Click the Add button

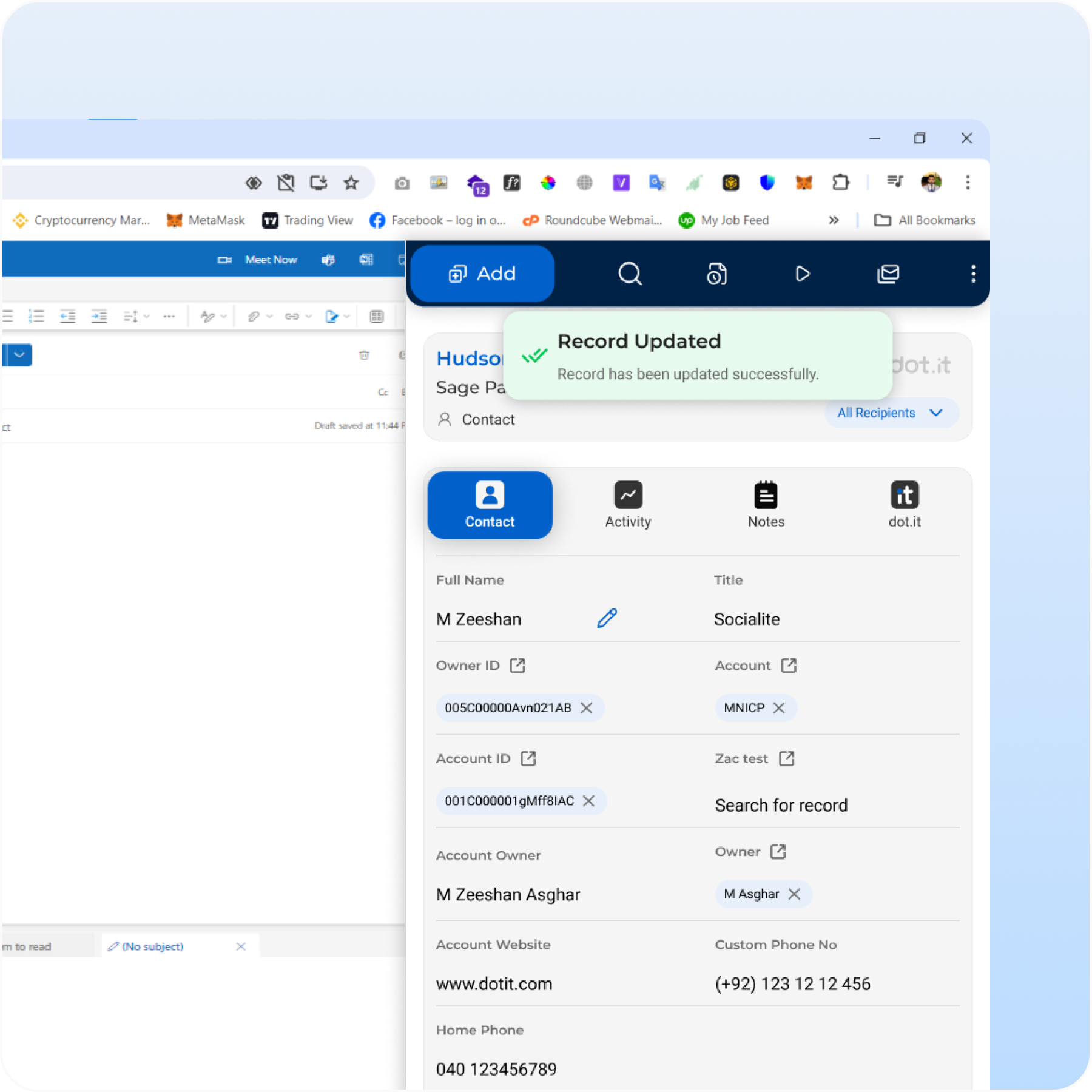click(x=482, y=274)
